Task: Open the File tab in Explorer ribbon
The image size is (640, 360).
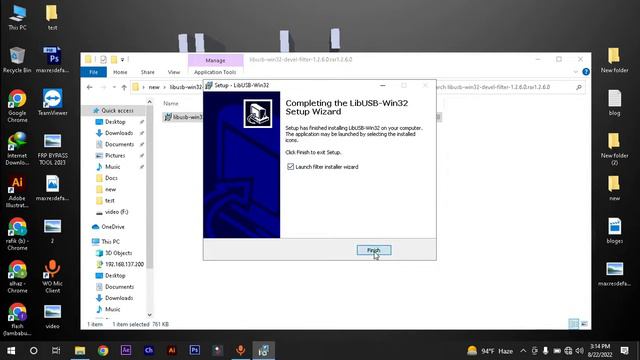Action: coord(93,72)
